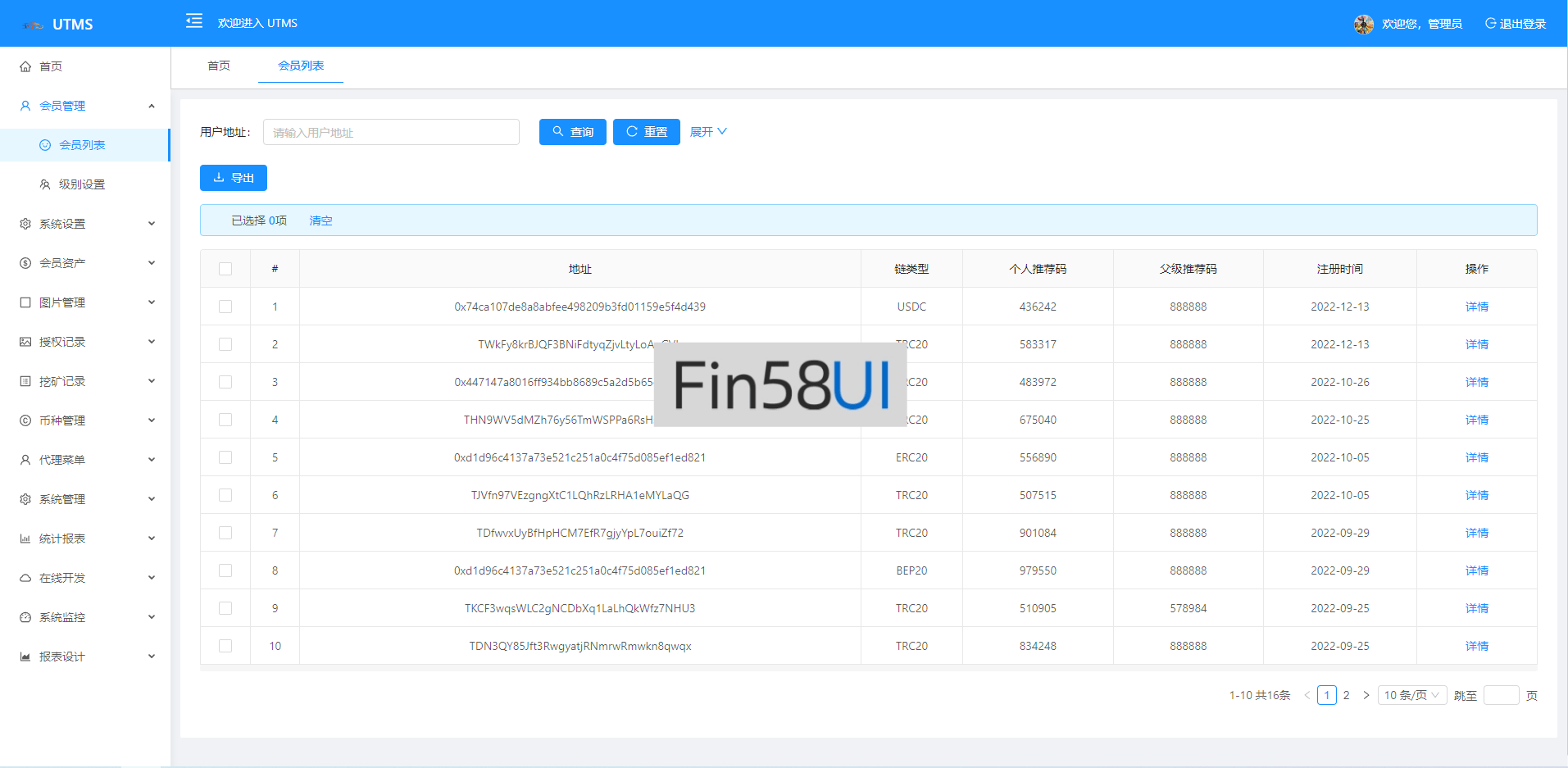The width and height of the screenshot is (1568, 768).
Task: Check the checkbox for row 1
Action: 225,307
